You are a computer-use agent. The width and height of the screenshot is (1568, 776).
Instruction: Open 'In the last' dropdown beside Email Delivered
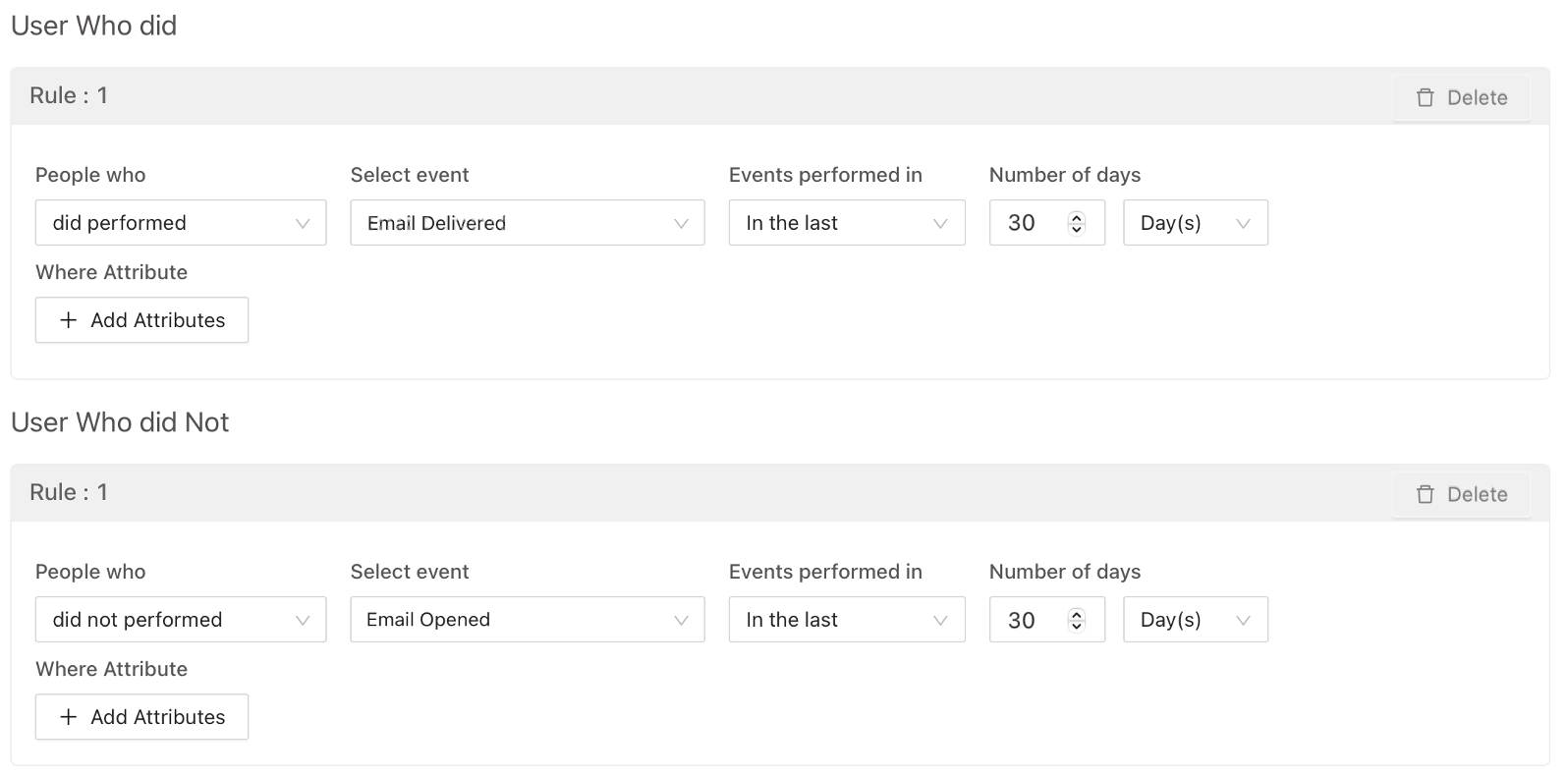click(x=847, y=223)
